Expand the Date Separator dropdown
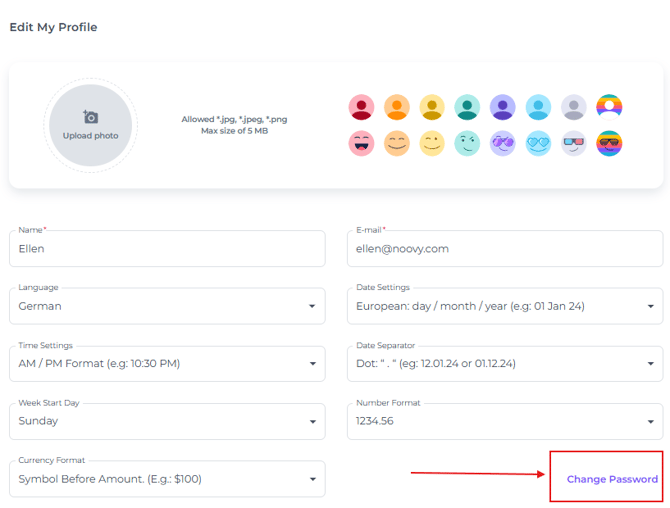This screenshot has height=508, width=670. [504, 364]
